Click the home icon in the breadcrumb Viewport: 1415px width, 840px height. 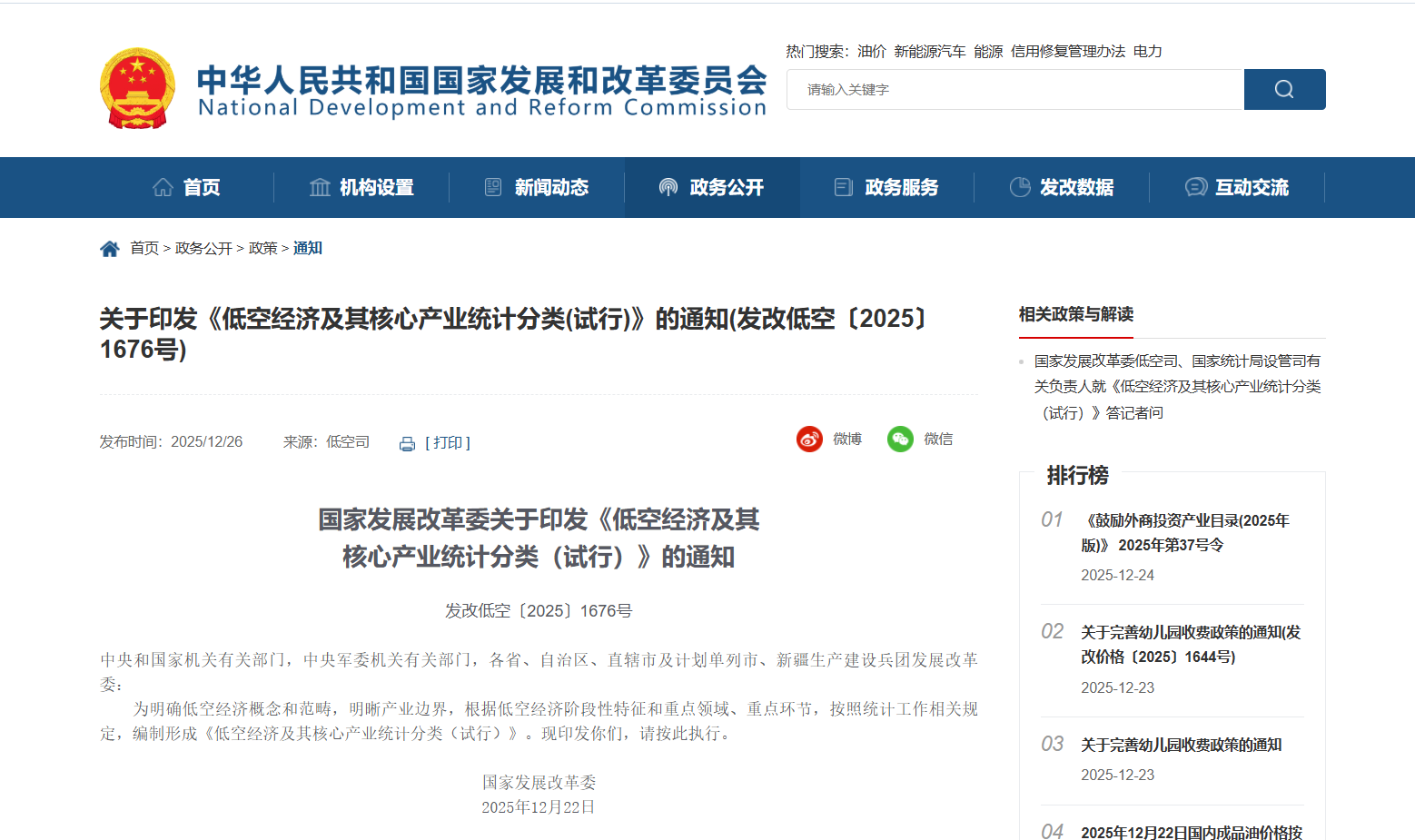(109, 247)
